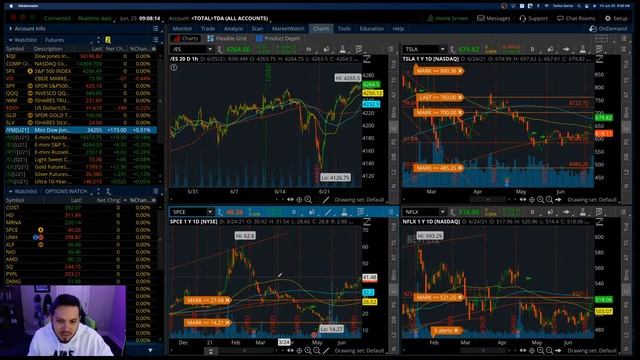This screenshot has height=360, width=640.
Task: Open the SPCE symbol dropdown
Action: (210, 212)
